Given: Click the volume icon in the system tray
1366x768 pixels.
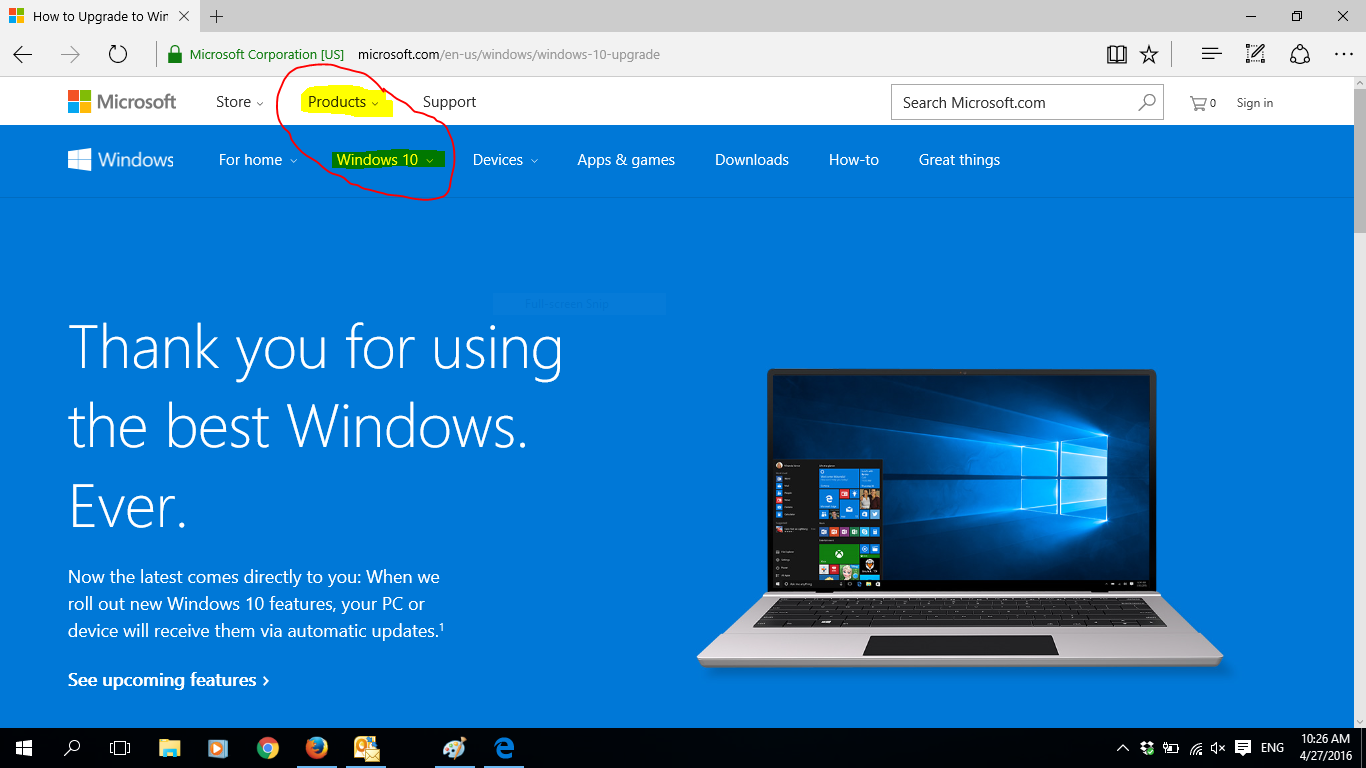Looking at the screenshot, I should tap(1218, 747).
